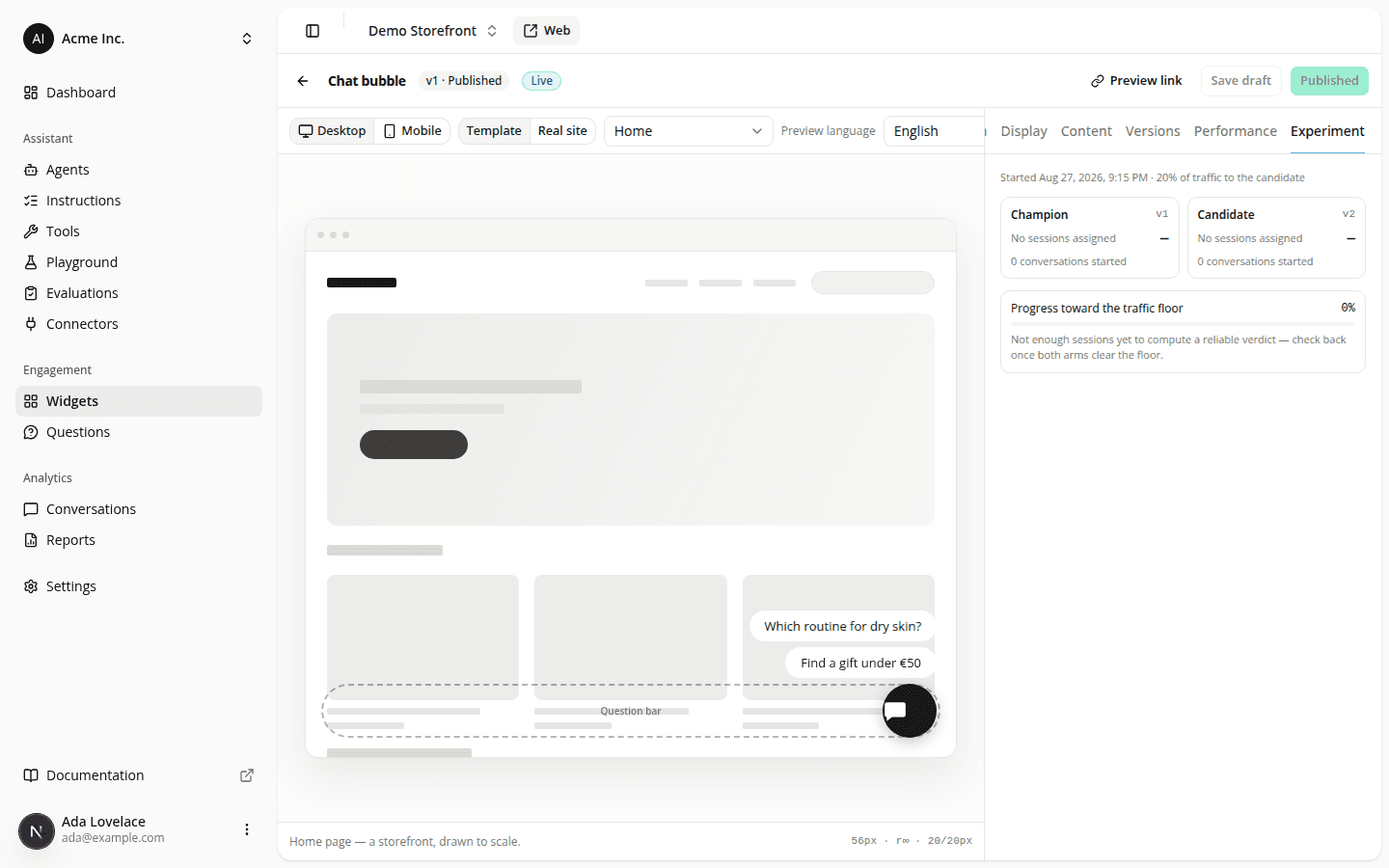
Task: Click the Experiment tab
Action: [1327, 131]
